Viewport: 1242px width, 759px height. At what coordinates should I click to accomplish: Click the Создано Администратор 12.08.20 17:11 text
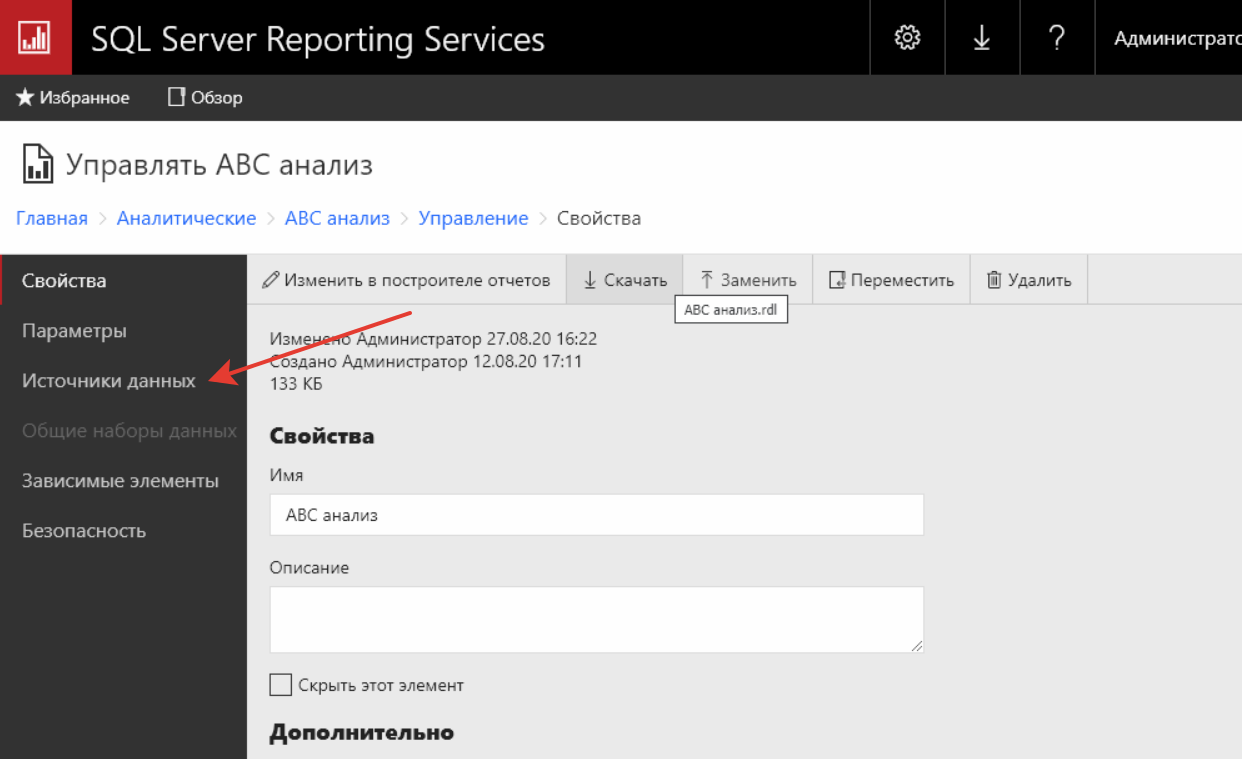coord(426,361)
